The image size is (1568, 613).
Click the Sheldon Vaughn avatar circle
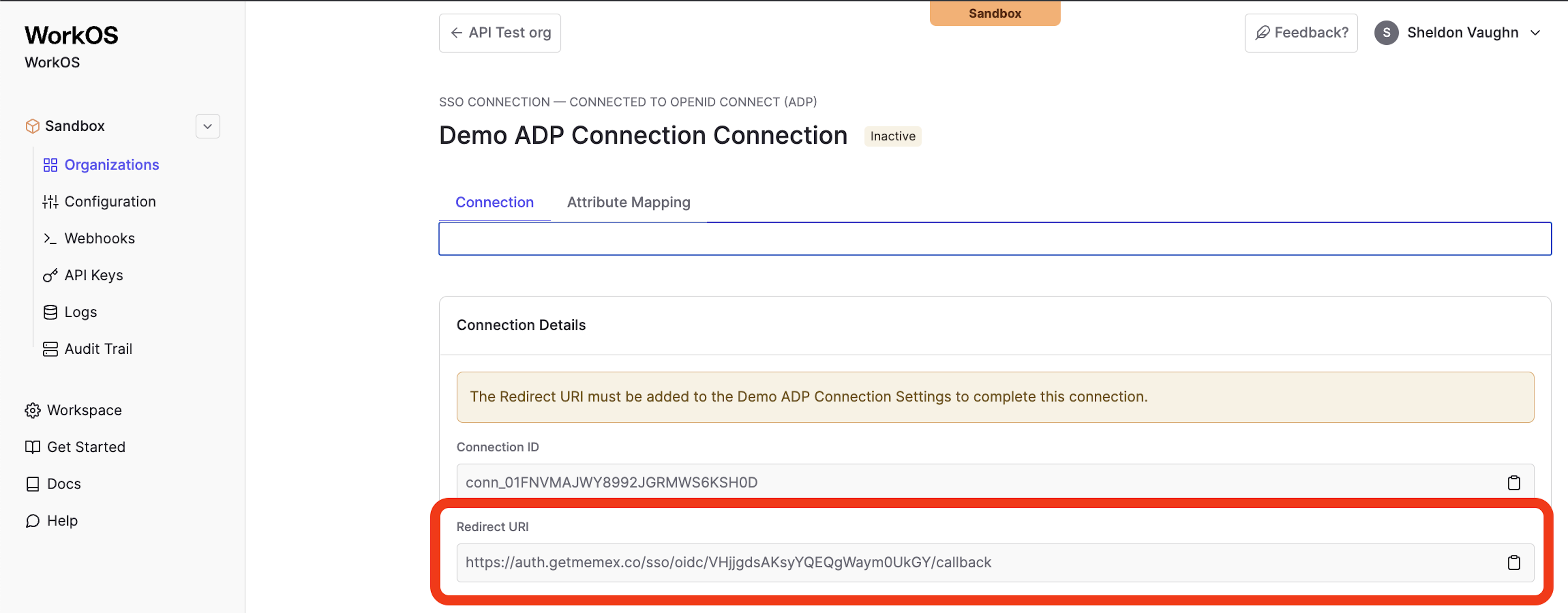click(1386, 32)
